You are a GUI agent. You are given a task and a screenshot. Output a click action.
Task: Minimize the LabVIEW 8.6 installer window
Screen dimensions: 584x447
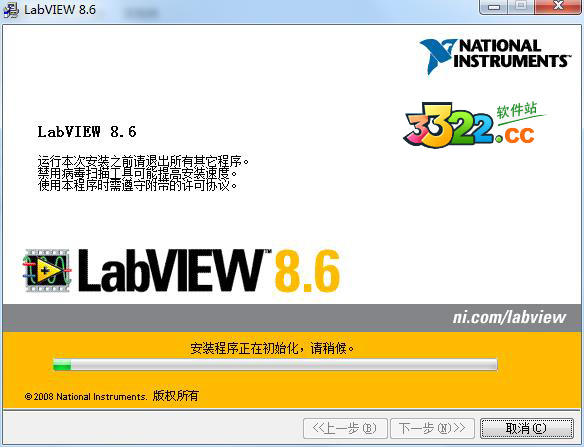click(494, 6)
